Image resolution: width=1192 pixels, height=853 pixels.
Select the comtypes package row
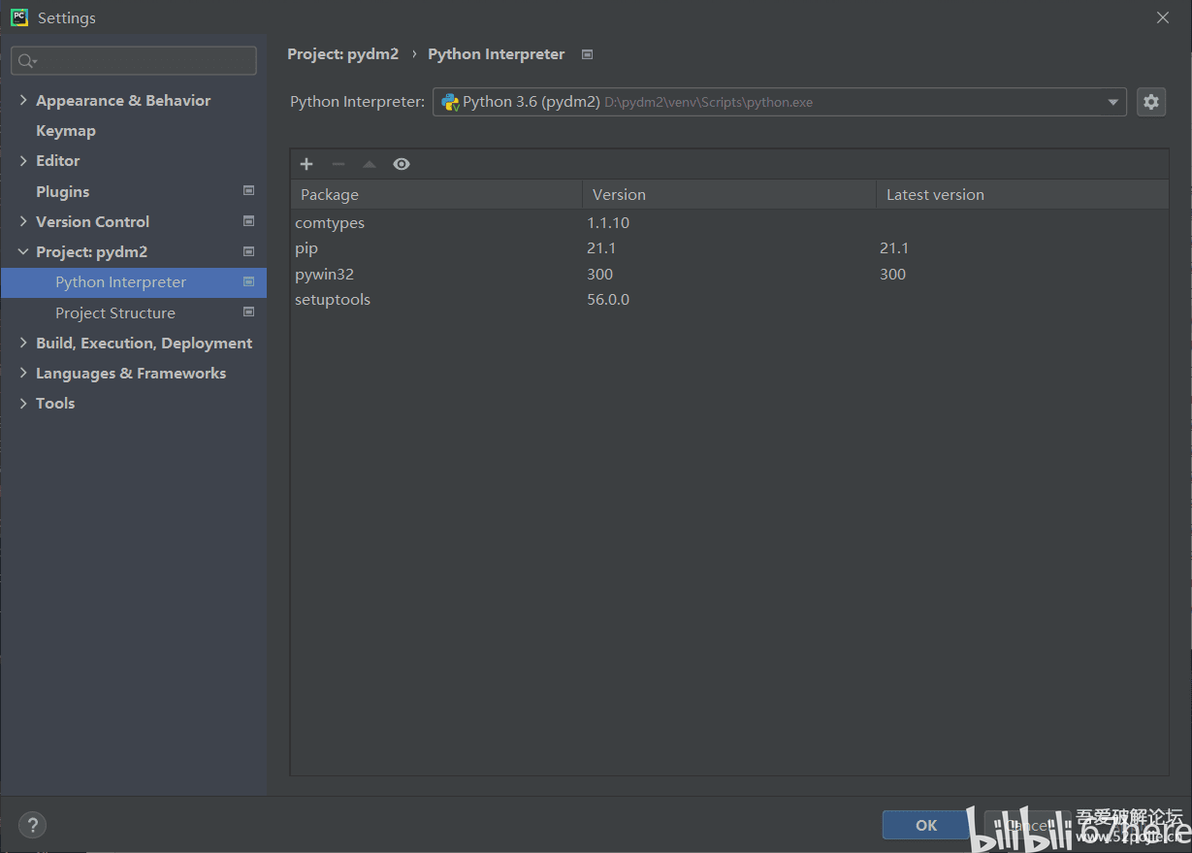coord(729,223)
